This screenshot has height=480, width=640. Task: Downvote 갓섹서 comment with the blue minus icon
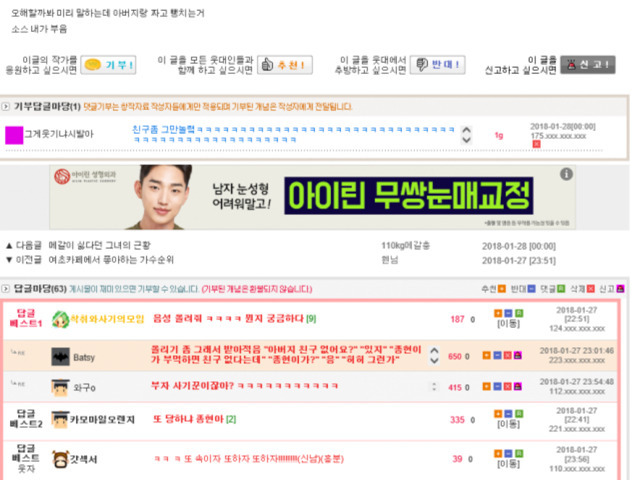click(508, 453)
